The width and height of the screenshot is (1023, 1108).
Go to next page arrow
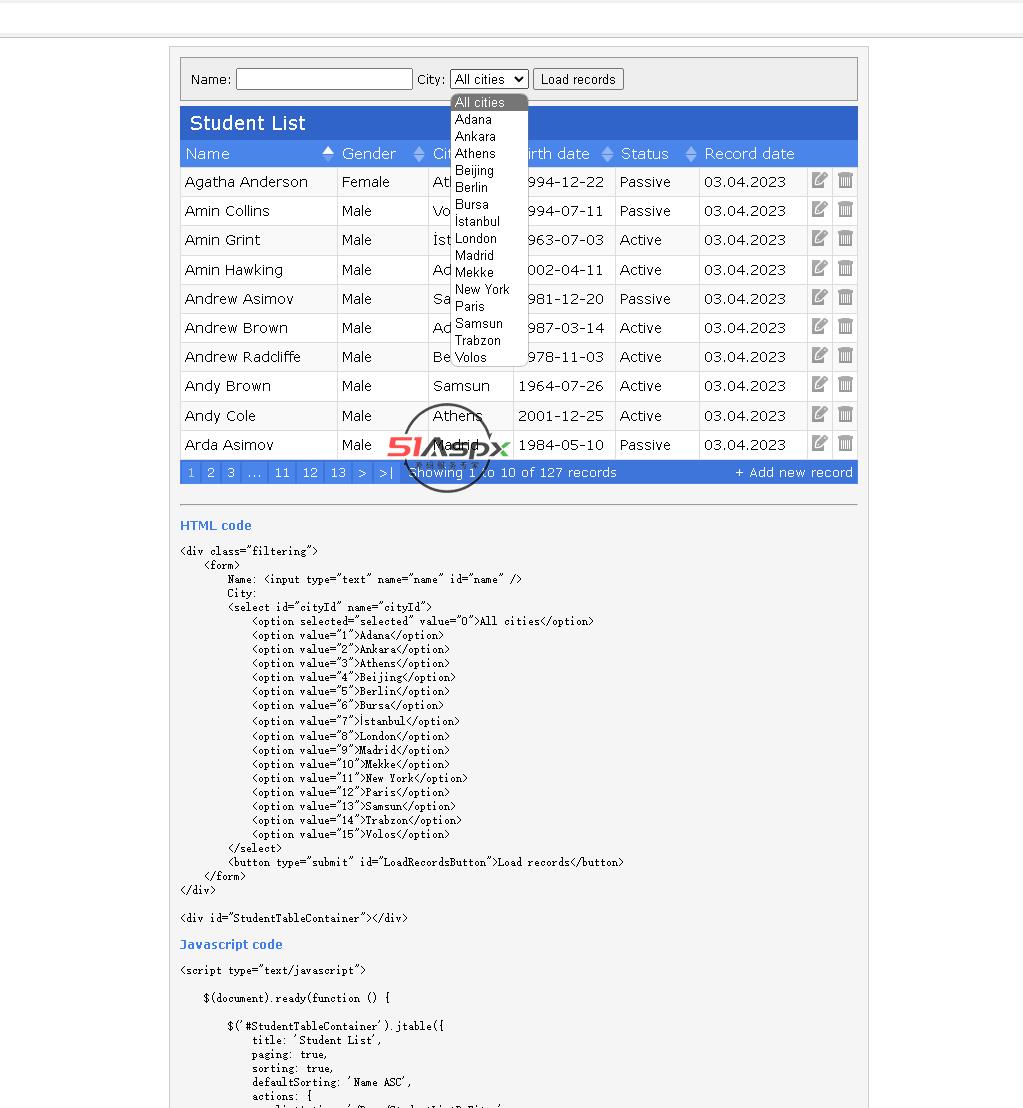point(362,472)
